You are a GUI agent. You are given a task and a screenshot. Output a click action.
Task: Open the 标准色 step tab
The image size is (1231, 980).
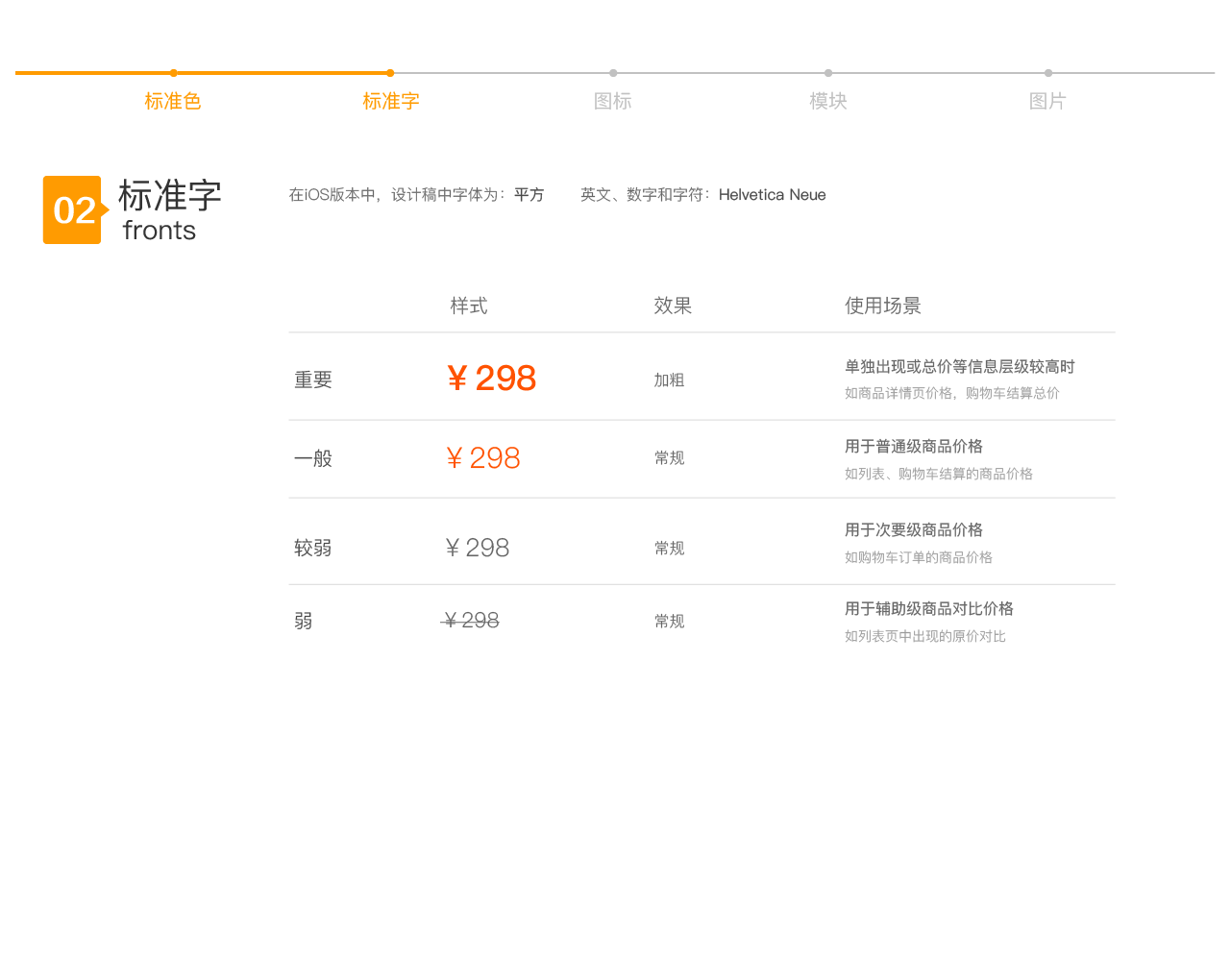[173, 101]
